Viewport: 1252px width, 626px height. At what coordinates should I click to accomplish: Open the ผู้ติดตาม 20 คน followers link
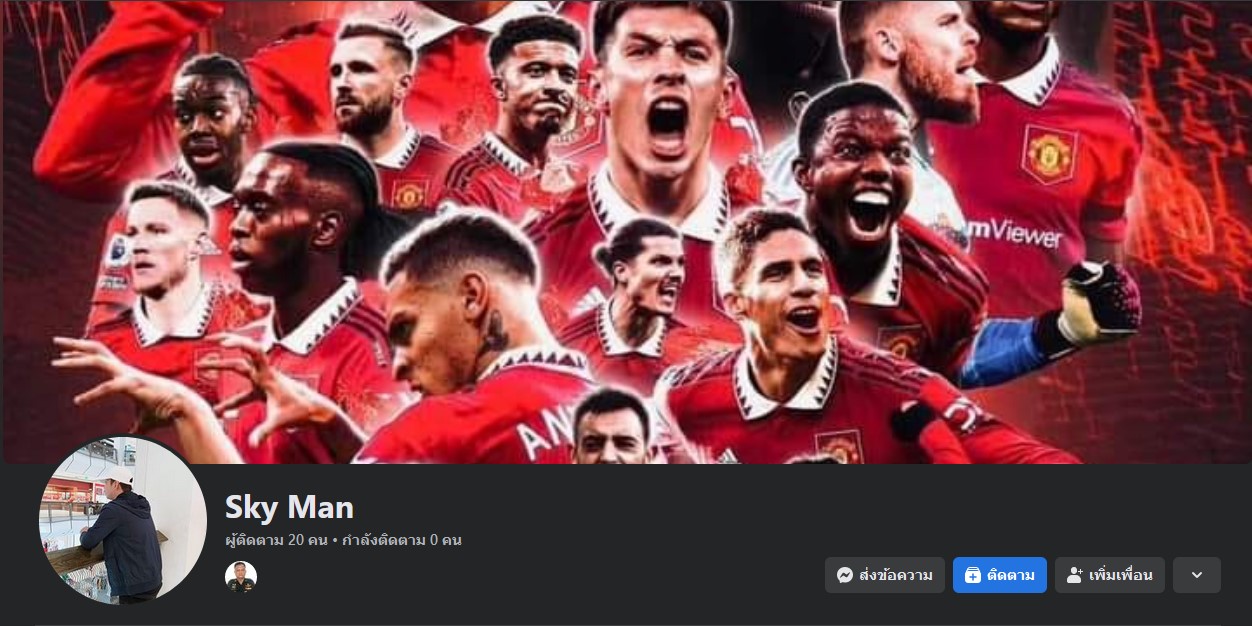276,540
